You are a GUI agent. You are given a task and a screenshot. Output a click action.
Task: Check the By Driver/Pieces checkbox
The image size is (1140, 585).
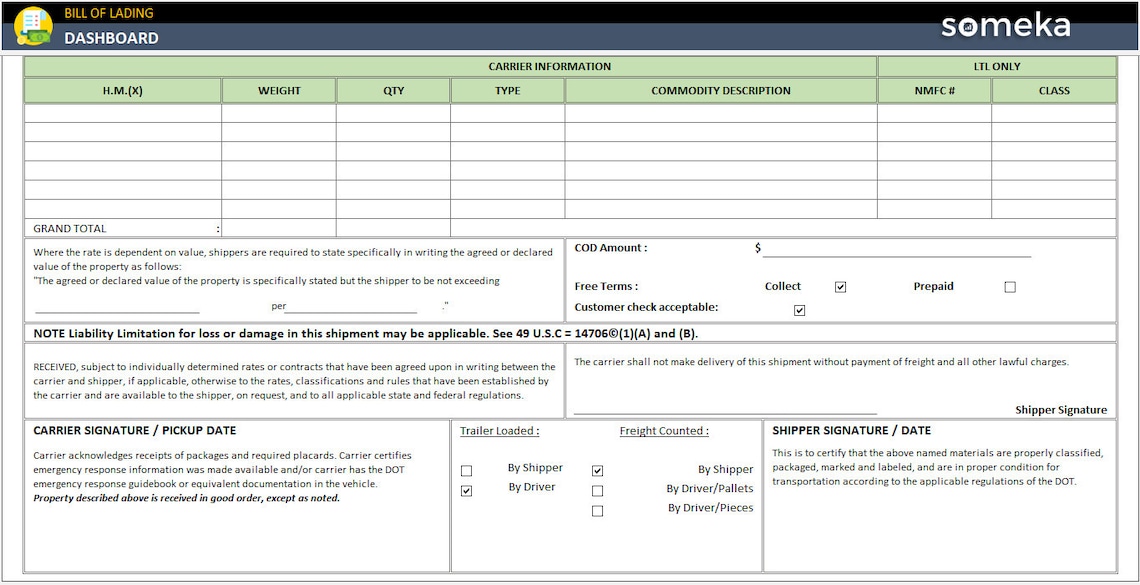coord(597,510)
